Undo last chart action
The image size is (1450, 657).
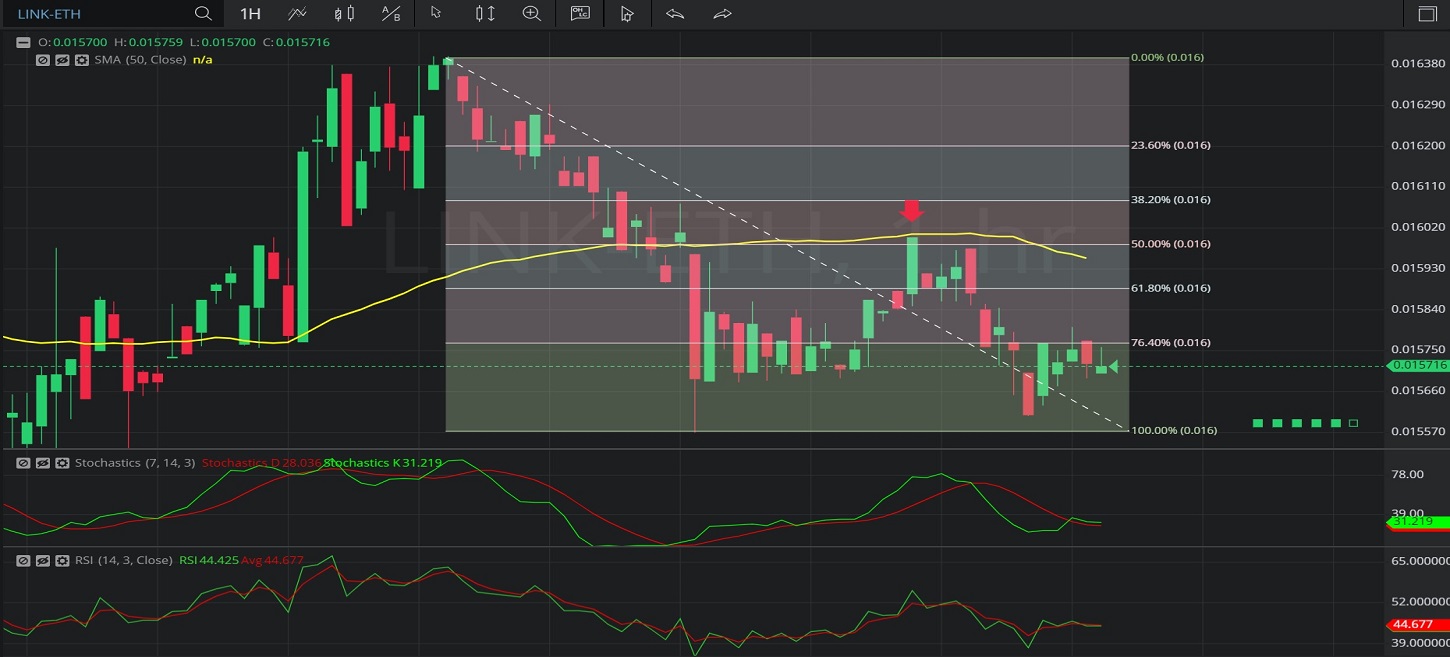tap(675, 14)
